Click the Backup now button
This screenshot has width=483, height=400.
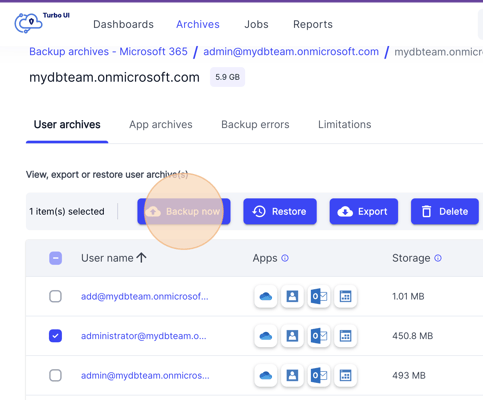pyautogui.click(x=184, y=211)
